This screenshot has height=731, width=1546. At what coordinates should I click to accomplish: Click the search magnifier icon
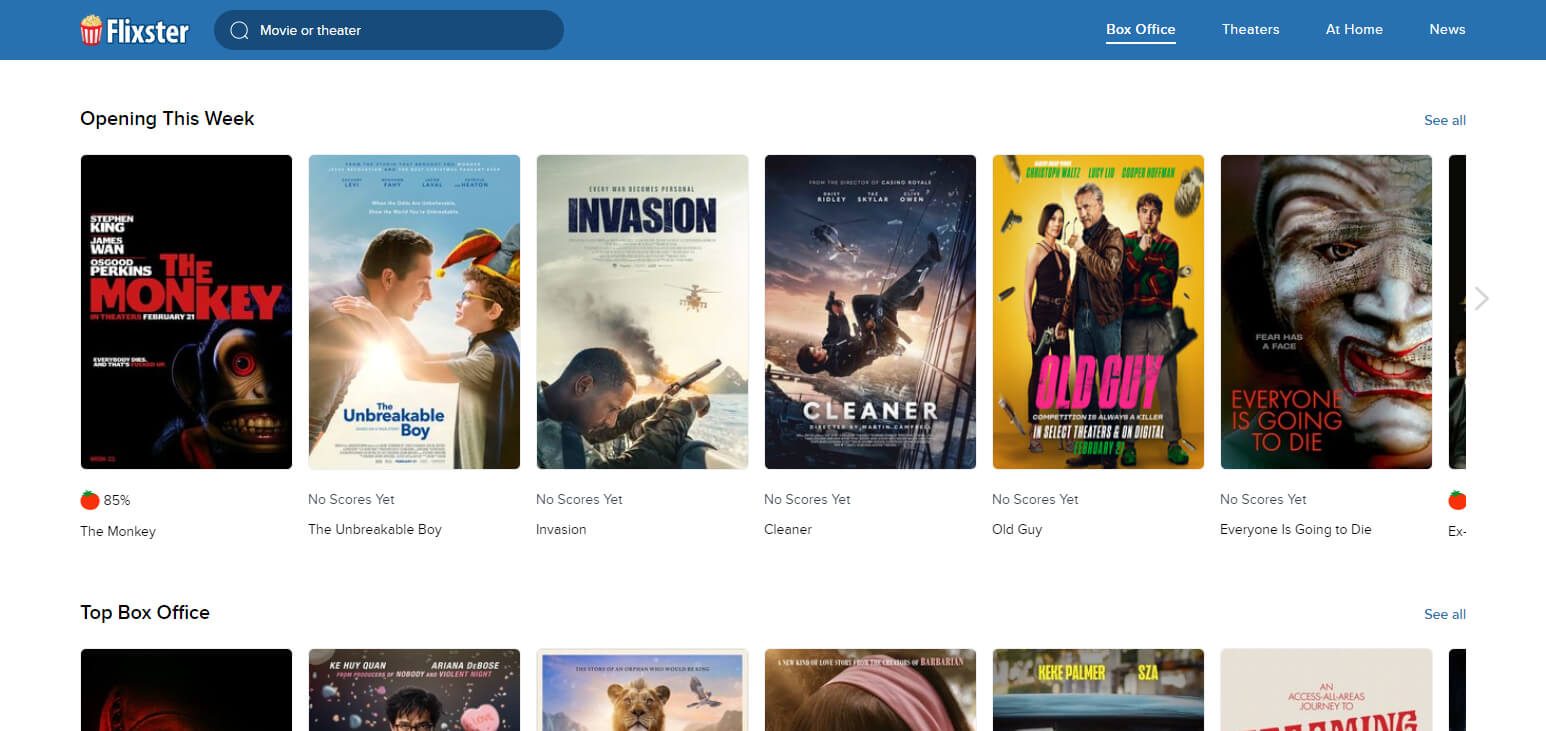239,30
